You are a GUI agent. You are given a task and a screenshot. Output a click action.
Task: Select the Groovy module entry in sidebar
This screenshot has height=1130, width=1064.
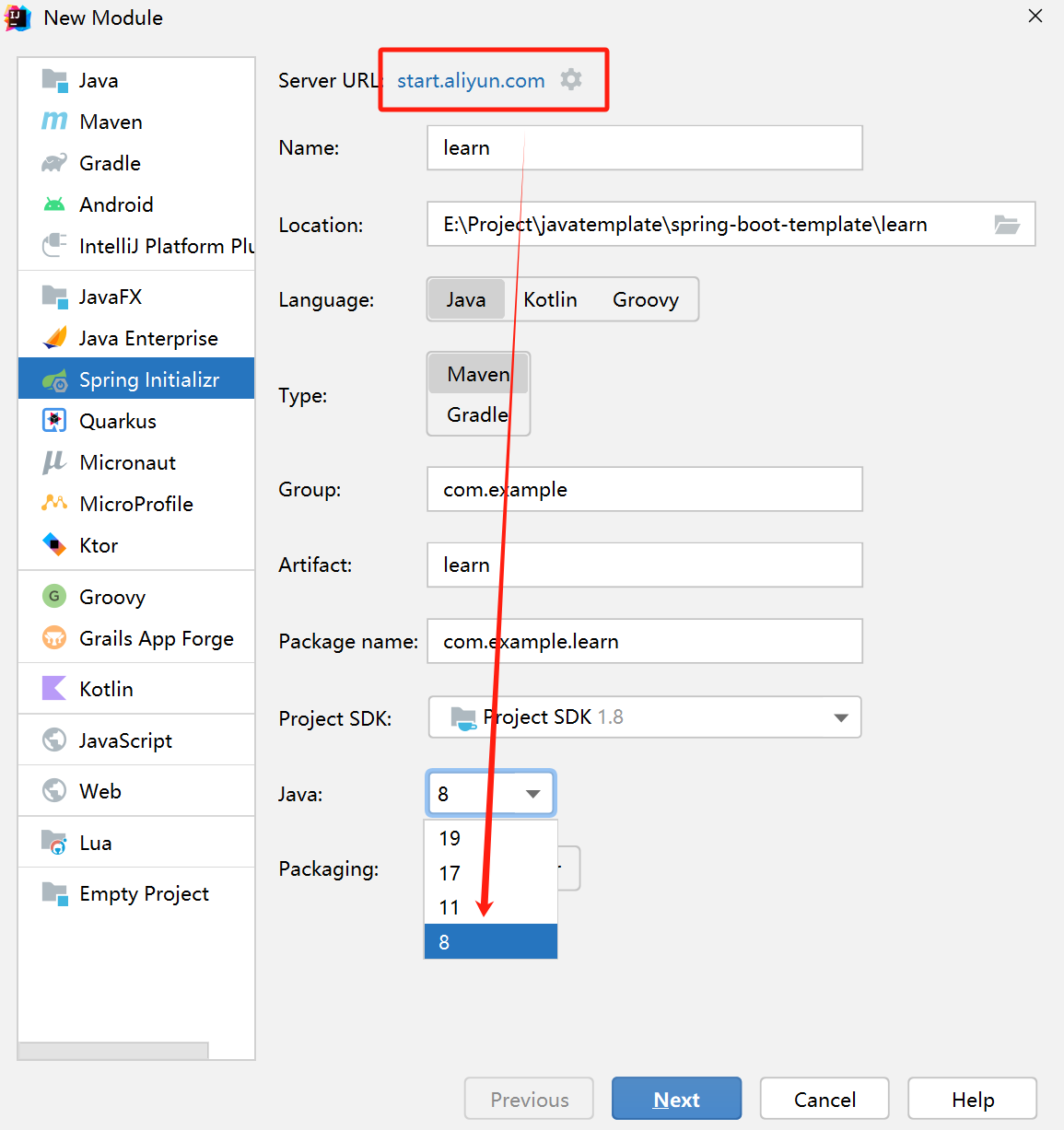click(136, 597)
